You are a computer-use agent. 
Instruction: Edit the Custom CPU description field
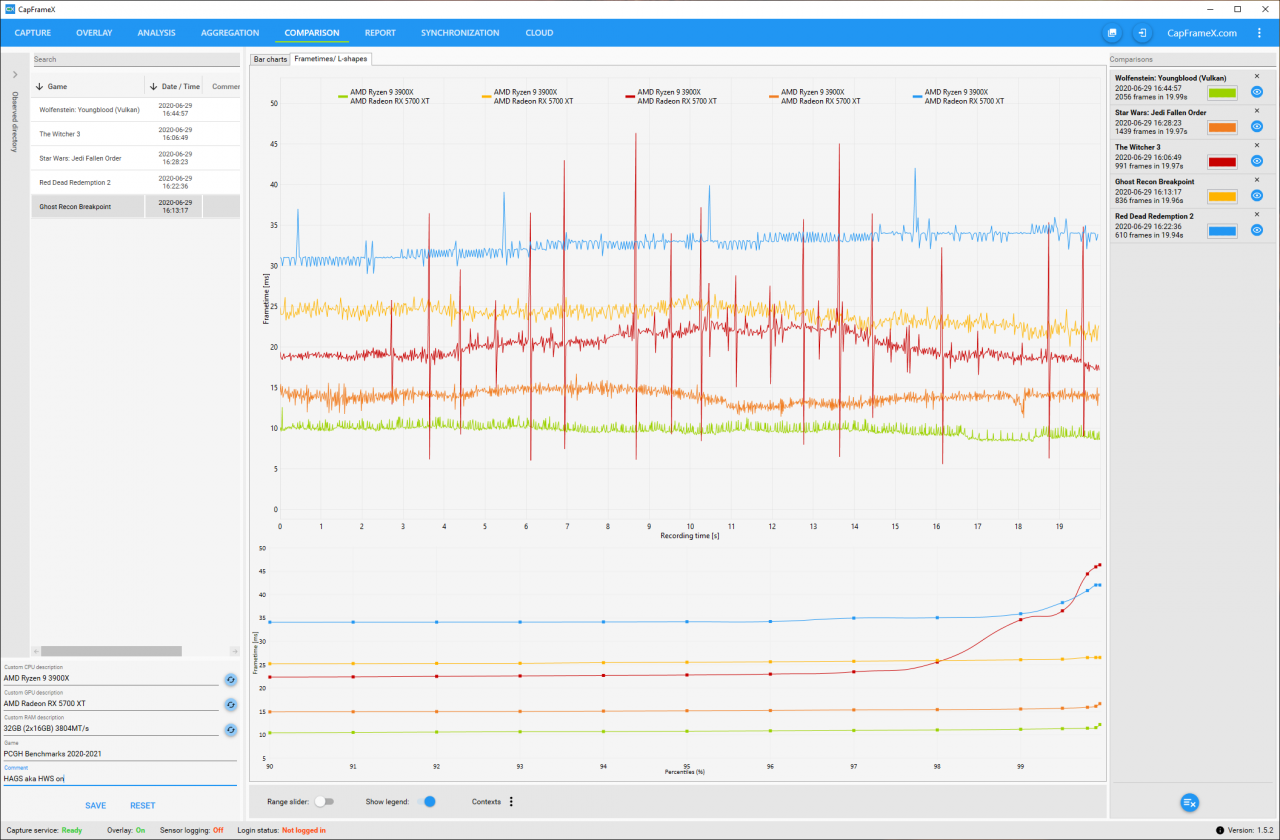(110, 679)
